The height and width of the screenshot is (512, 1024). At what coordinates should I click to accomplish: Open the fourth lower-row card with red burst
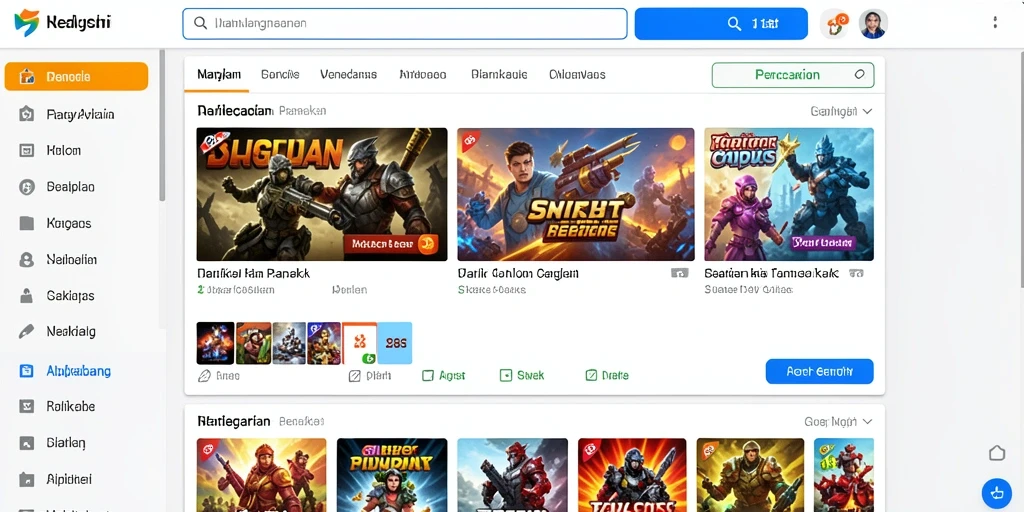(x=632, y=475)
